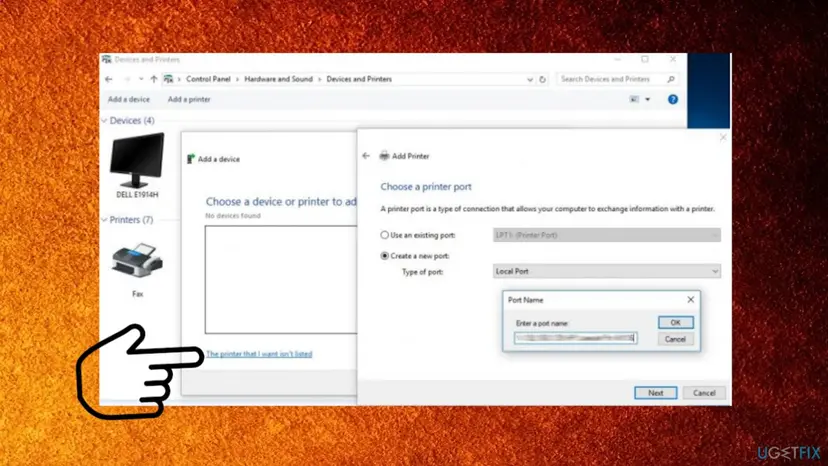Image resolution: width=828 pixels, height=466 pixels.
Task: Click the Add a device wizard icon
Action: click(x=191, y=159)
